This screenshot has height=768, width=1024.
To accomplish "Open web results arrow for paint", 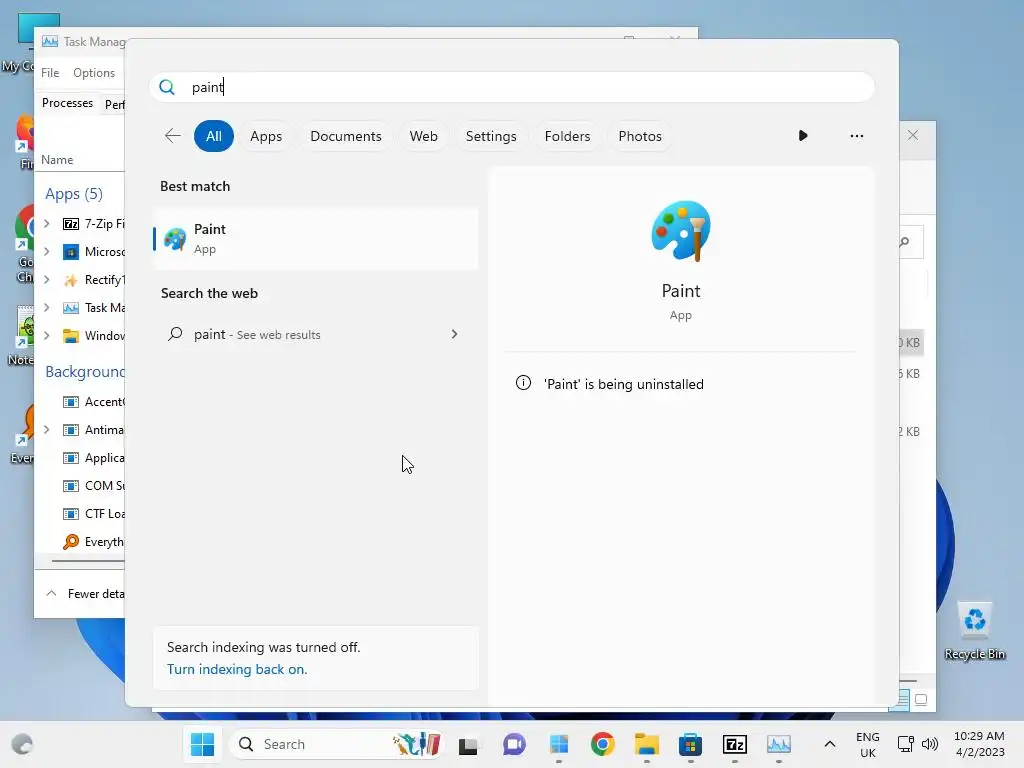I will point(454,334).
